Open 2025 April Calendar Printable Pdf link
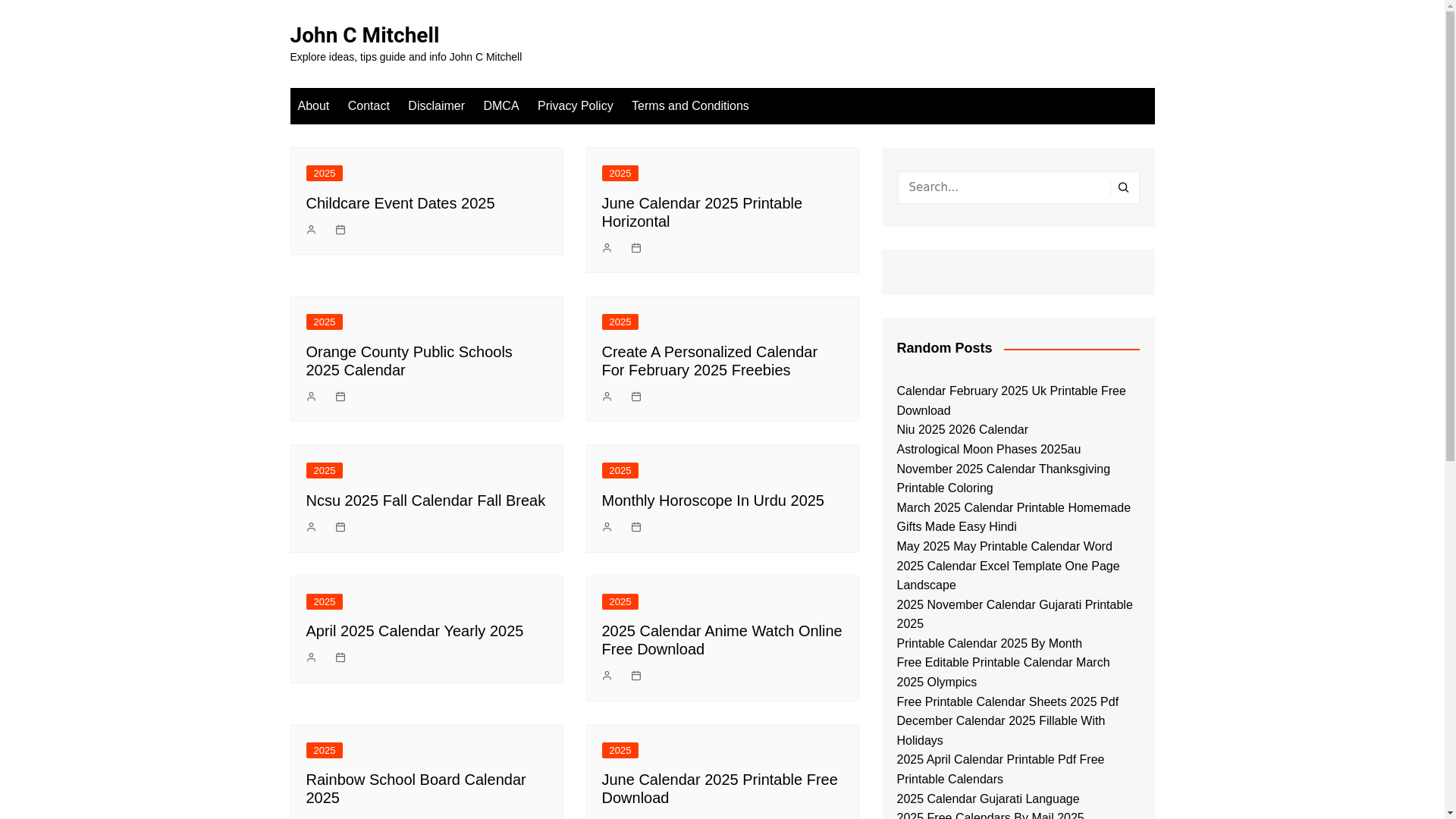The width and height of the screenshot is (1456, 819). [1000, 770]
